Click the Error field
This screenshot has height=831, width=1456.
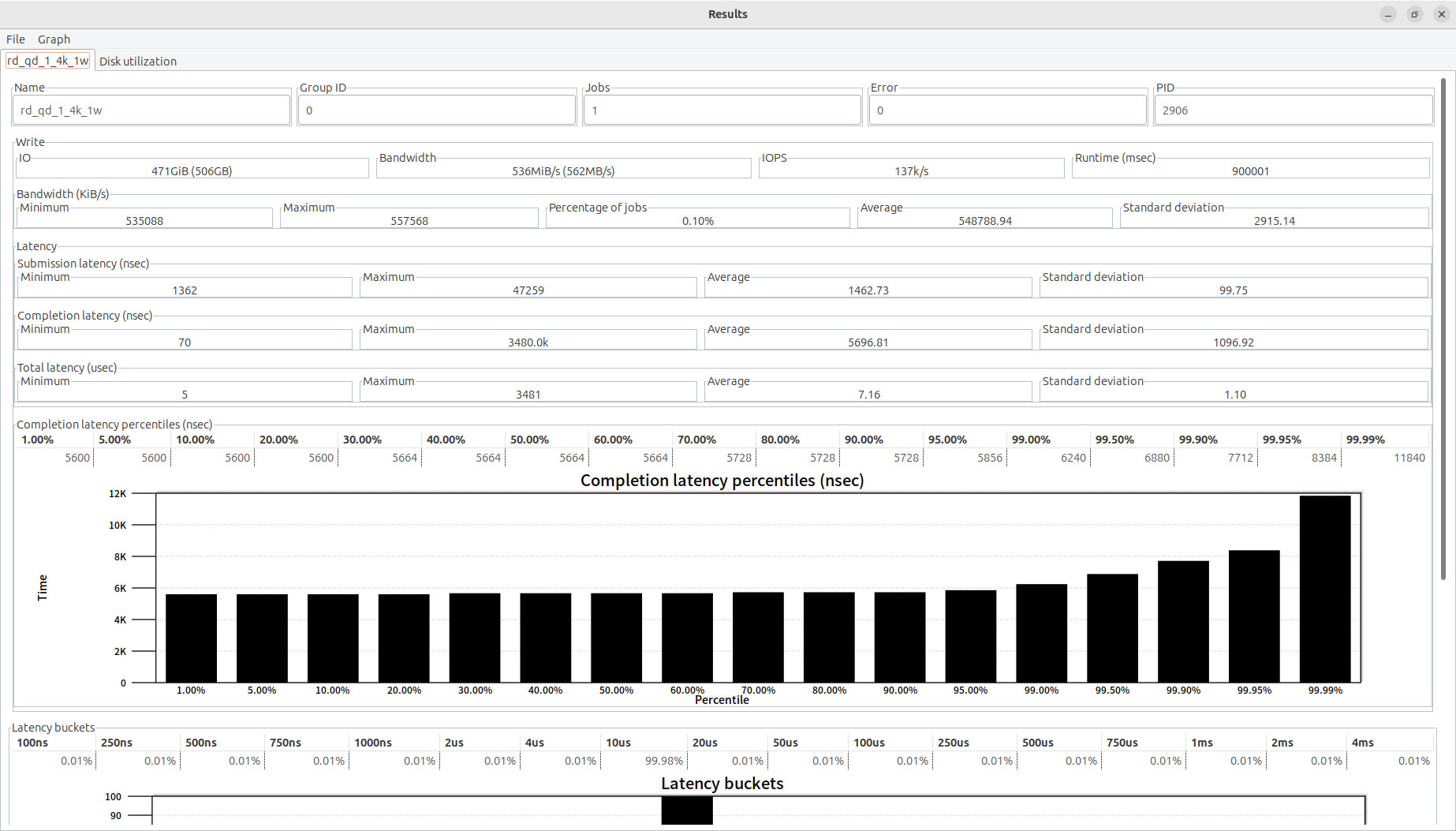click(1007, 110)
